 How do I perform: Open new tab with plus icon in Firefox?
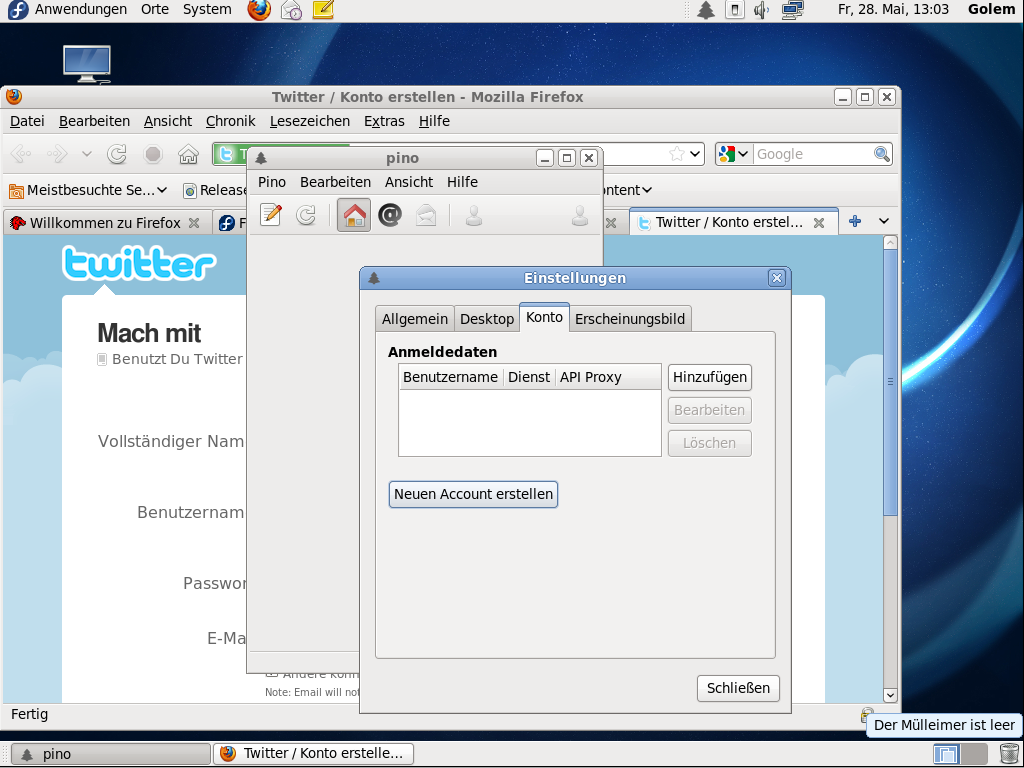[855, 221]
